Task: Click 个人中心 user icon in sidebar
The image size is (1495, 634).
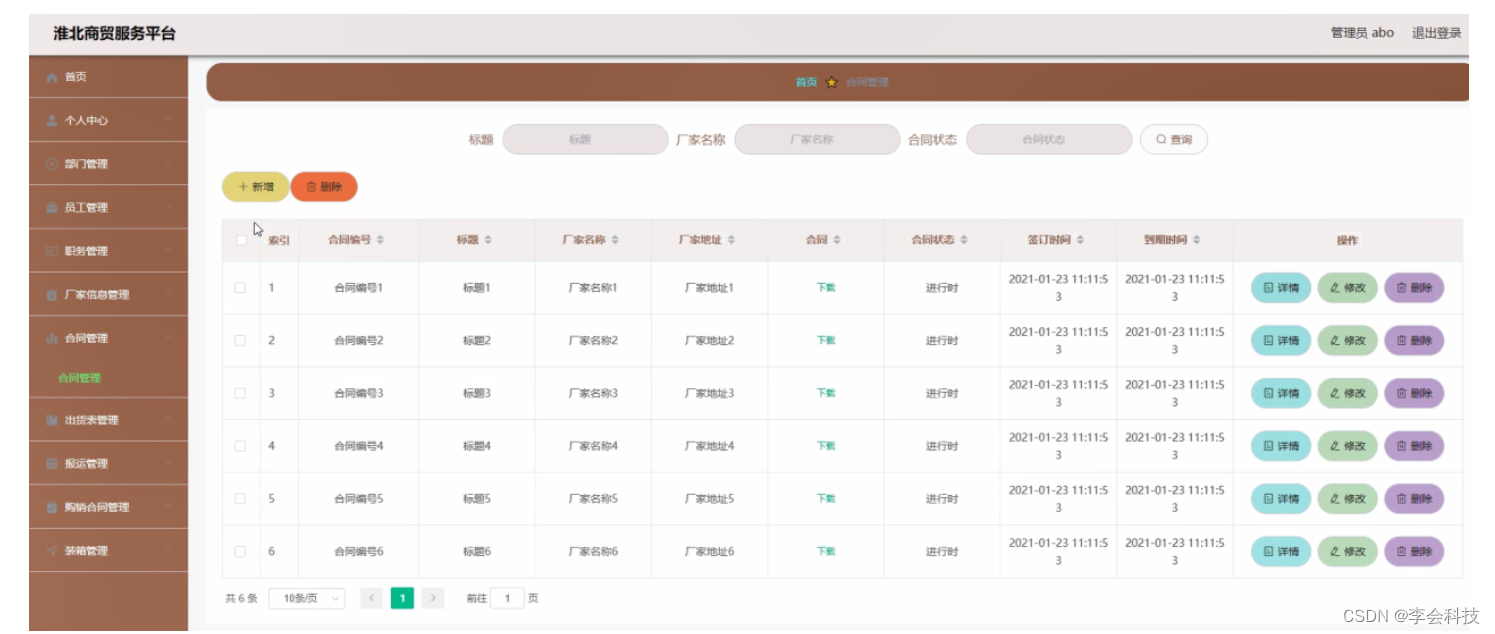Action: 52,120
